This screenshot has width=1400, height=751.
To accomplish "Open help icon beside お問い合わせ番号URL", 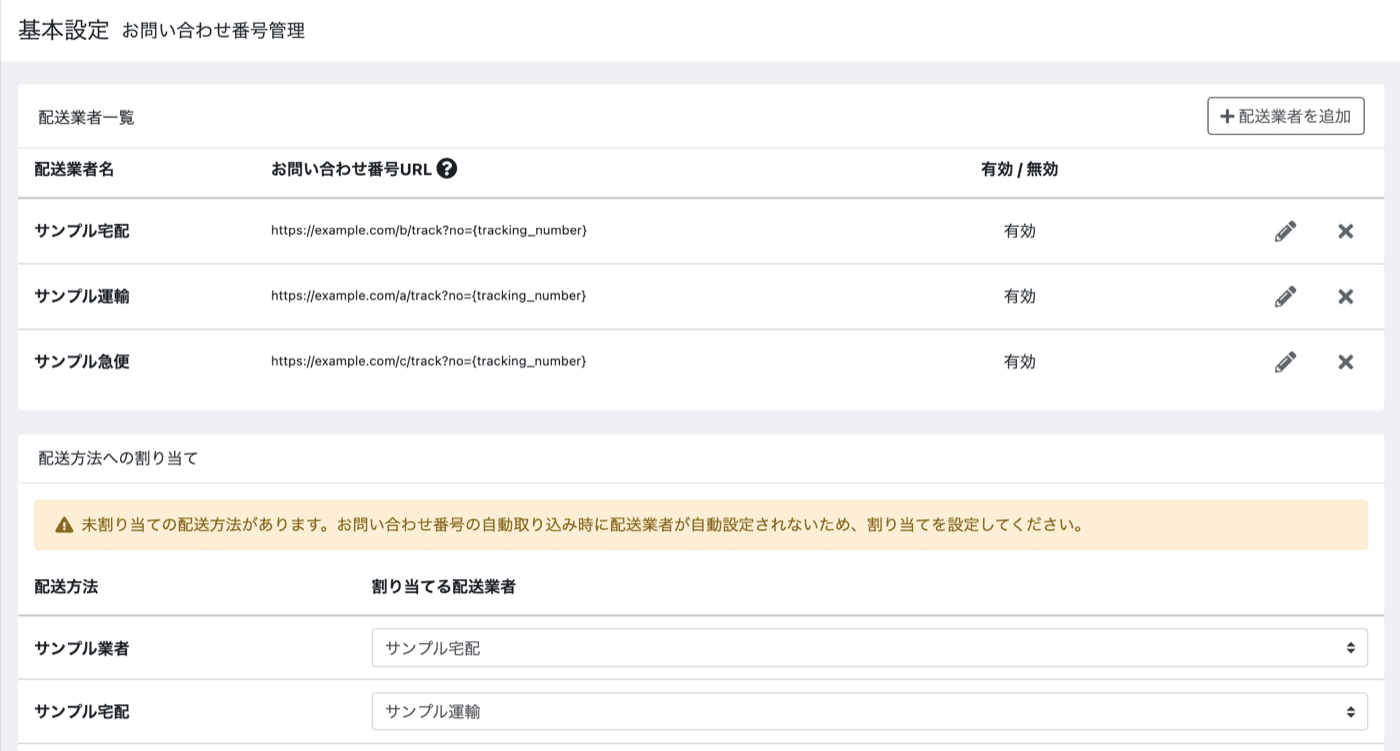I will [447, 169].
